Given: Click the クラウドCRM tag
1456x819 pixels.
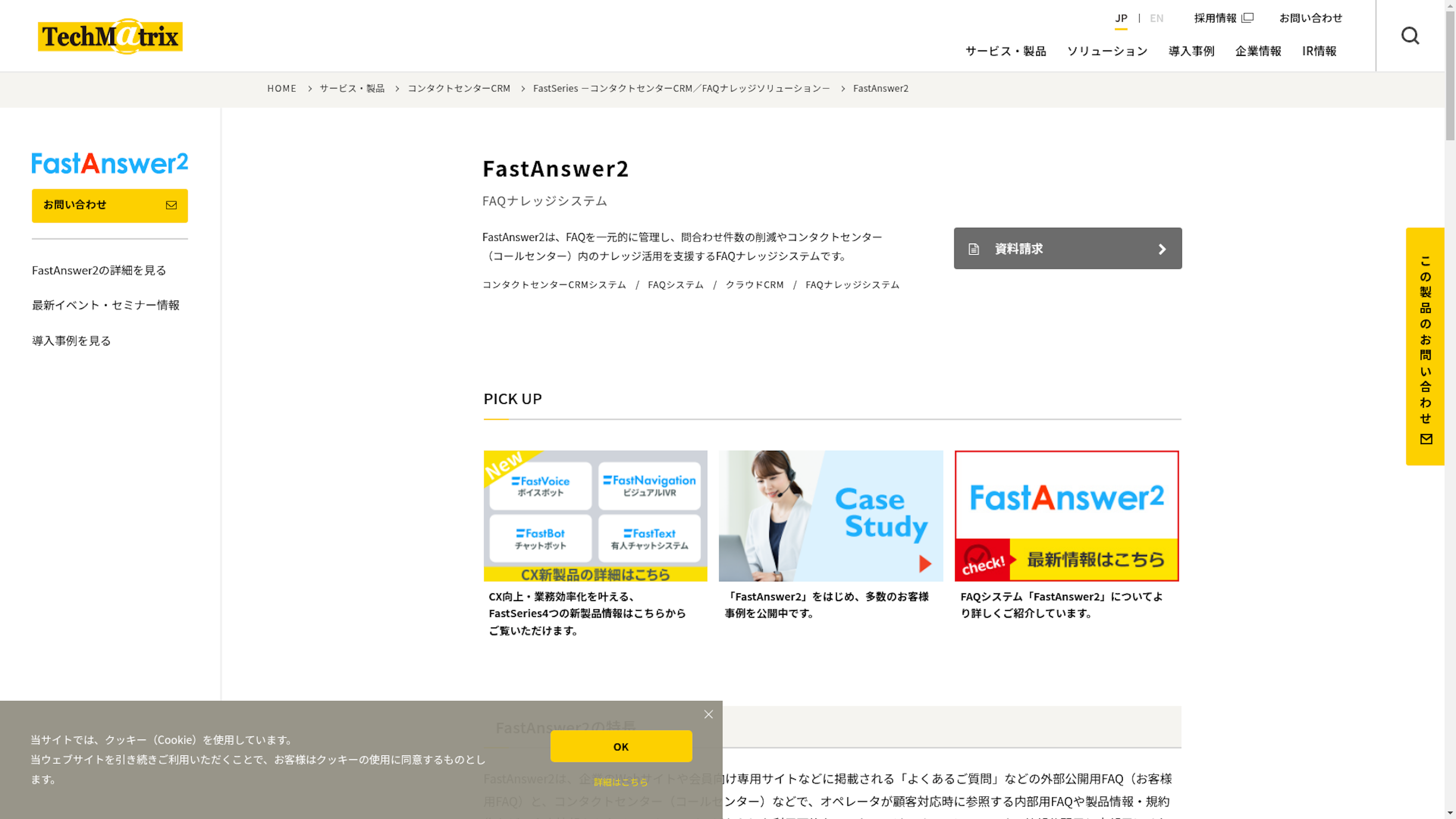Looking at the screenshot, I should point(755,285).
